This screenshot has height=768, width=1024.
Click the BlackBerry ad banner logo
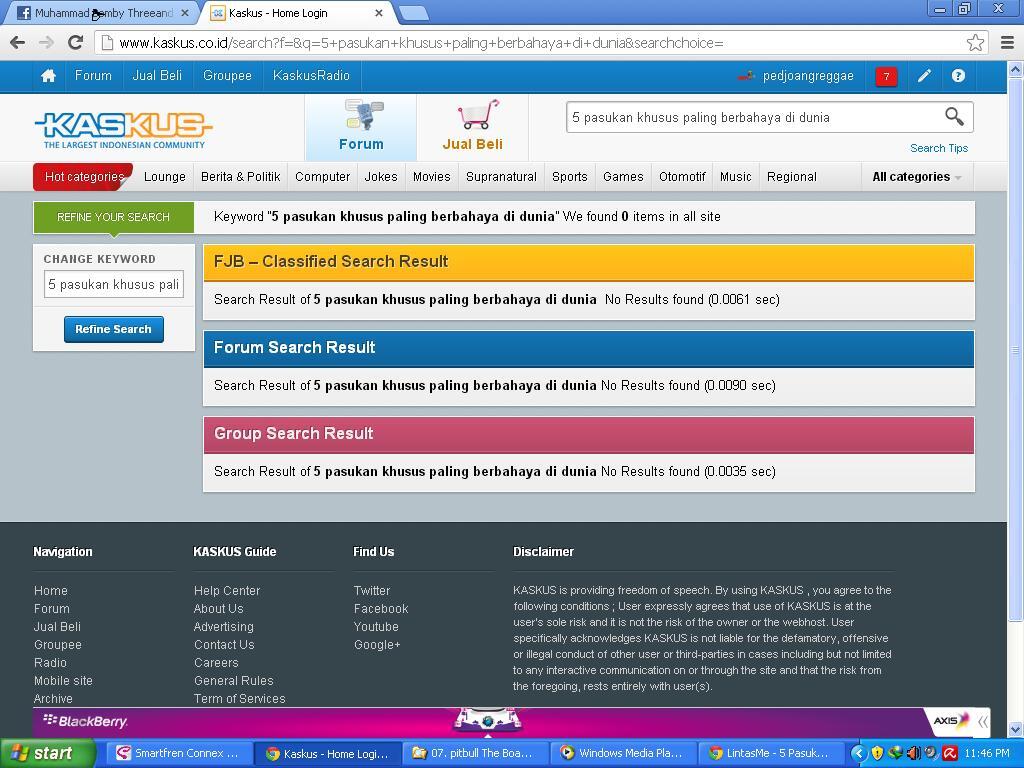coord(86,721)
